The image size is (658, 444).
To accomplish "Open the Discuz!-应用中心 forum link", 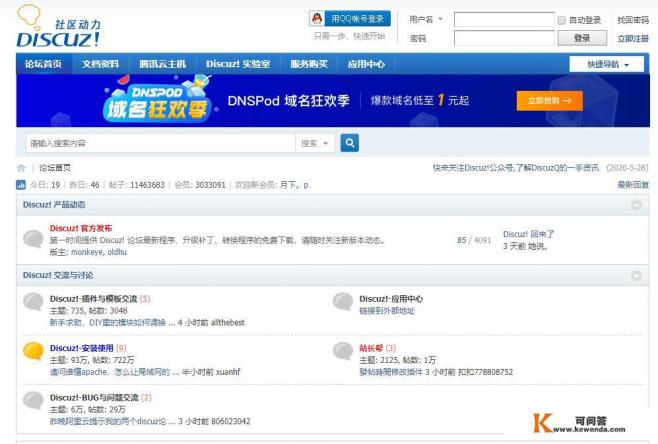I will (x=391, y=299).
